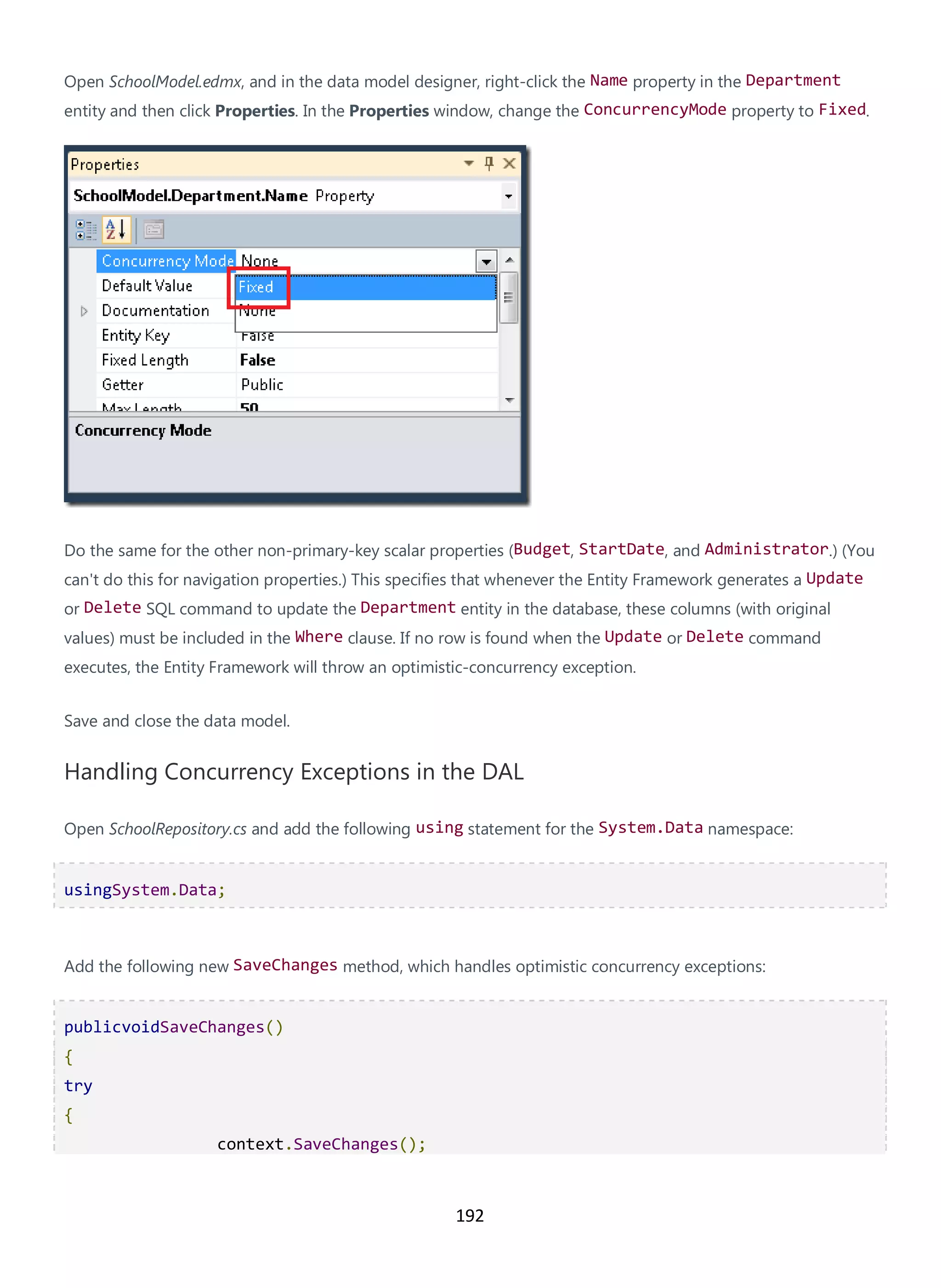The width and height of the screenshot is (941, 1288).
Task: Click the usingSystem.Data; code line
Action: coord(145,889)
